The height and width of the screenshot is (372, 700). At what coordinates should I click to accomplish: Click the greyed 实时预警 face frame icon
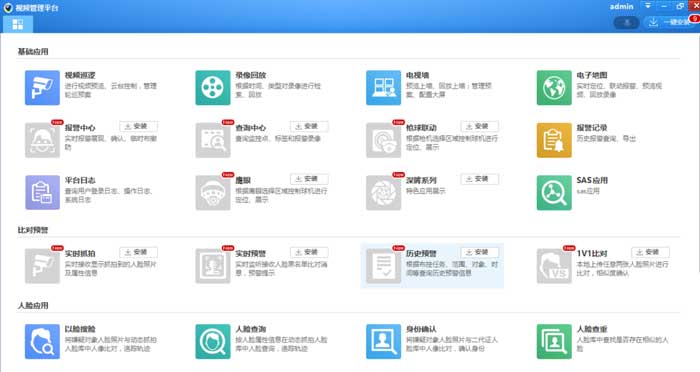213,266
